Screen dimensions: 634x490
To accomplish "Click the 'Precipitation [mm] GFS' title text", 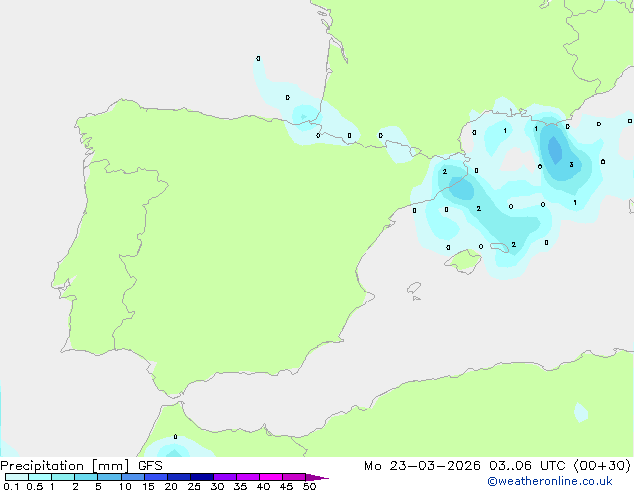I will point(81,466).
